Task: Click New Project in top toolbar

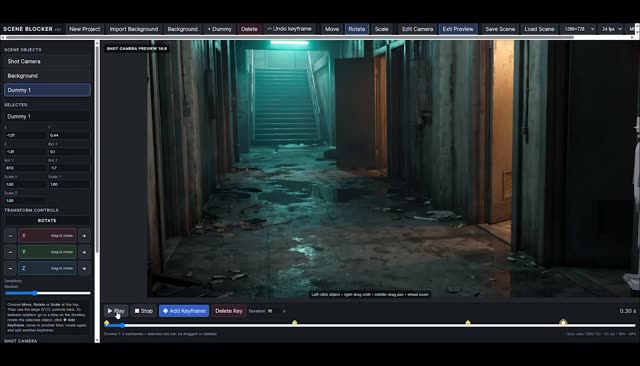Action: [x=84, y=29]
